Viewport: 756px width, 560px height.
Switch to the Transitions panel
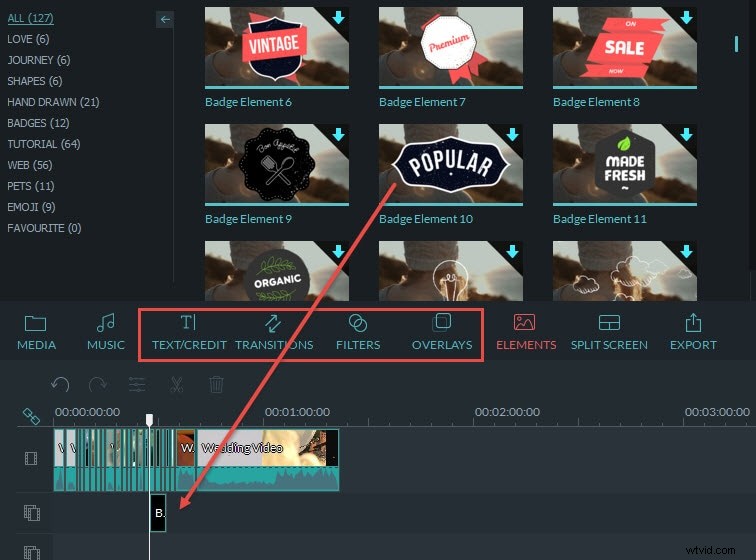pos(273,332)
